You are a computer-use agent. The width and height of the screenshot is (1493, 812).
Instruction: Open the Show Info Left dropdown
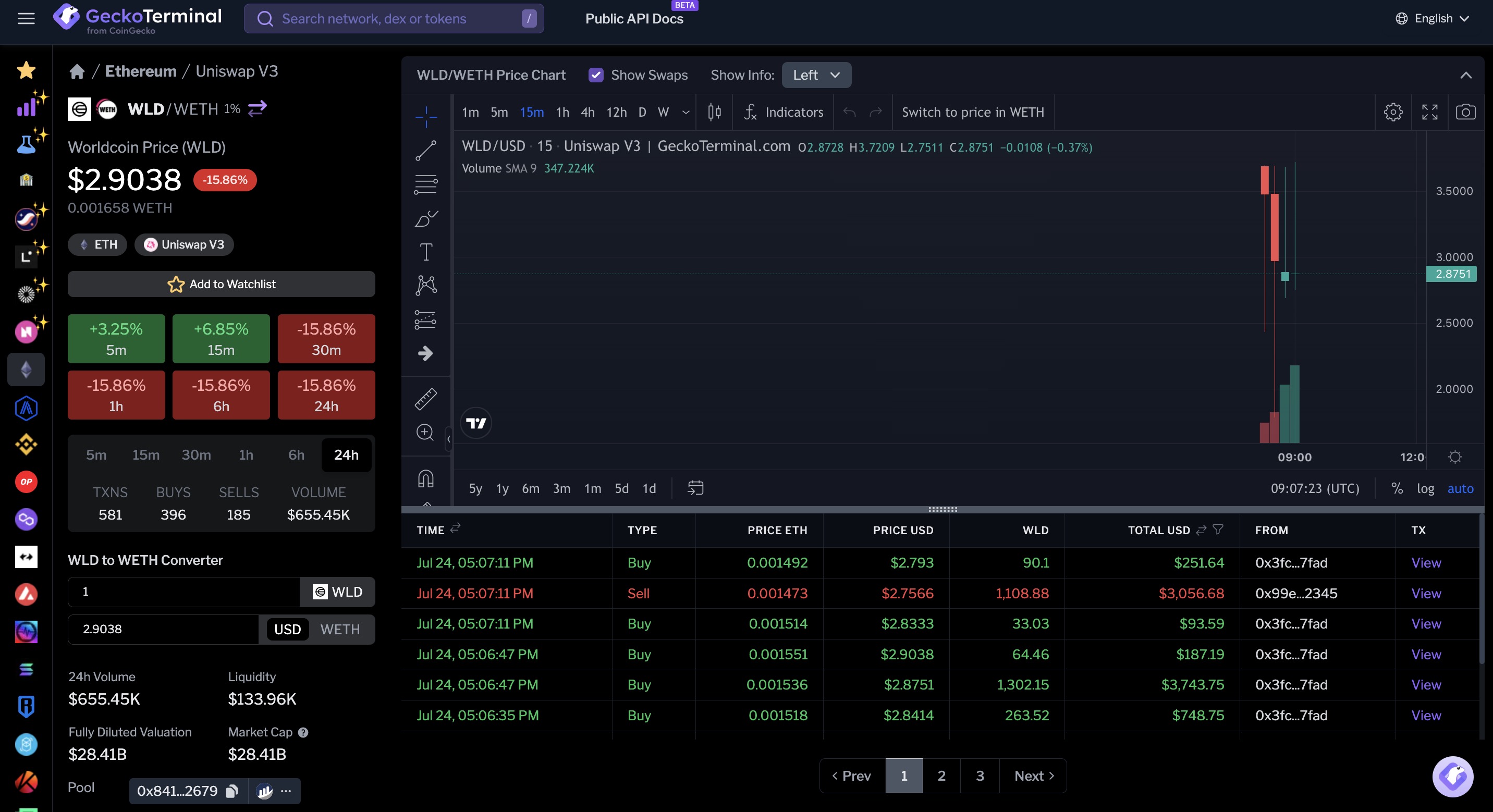(816, 75)
